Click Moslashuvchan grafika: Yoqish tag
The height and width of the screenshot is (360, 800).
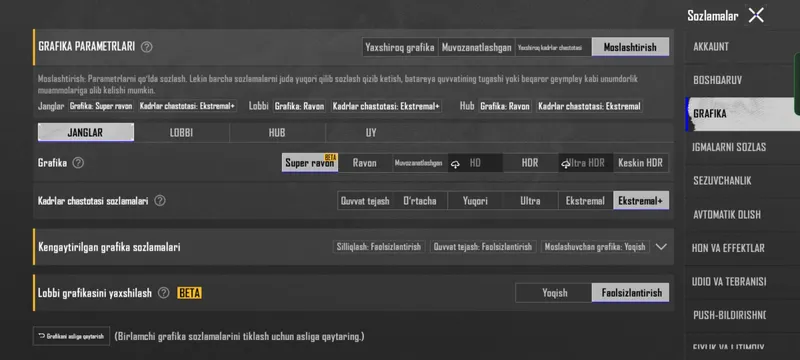tap(595, 247)
